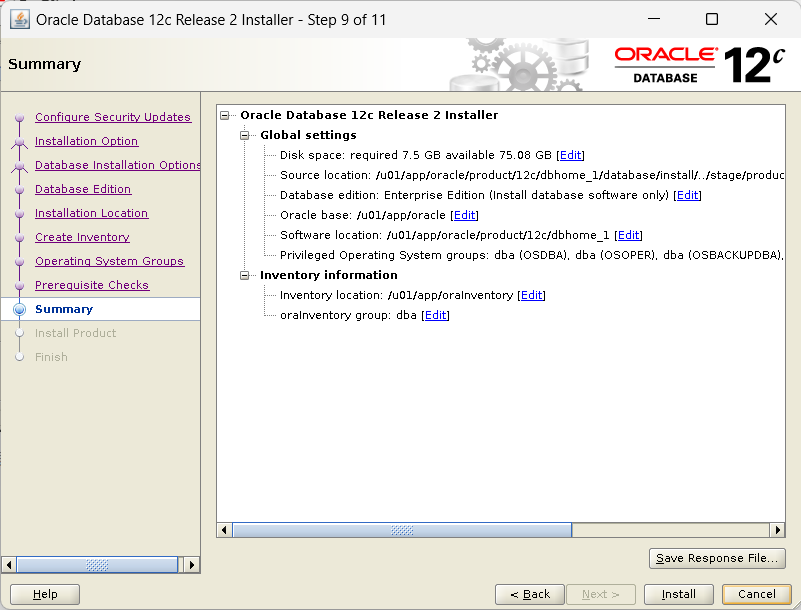Collapse the Global settings tree node
Viewport: 801px width, 610px height.
245,135
